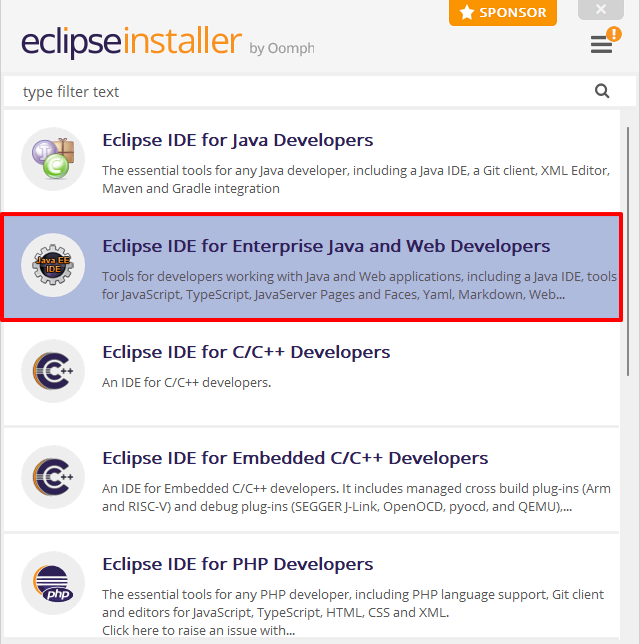640x644 pixels.
Task: Click description 'Tools for developers working with Java and Web'
Action: (x=359, y=285)
